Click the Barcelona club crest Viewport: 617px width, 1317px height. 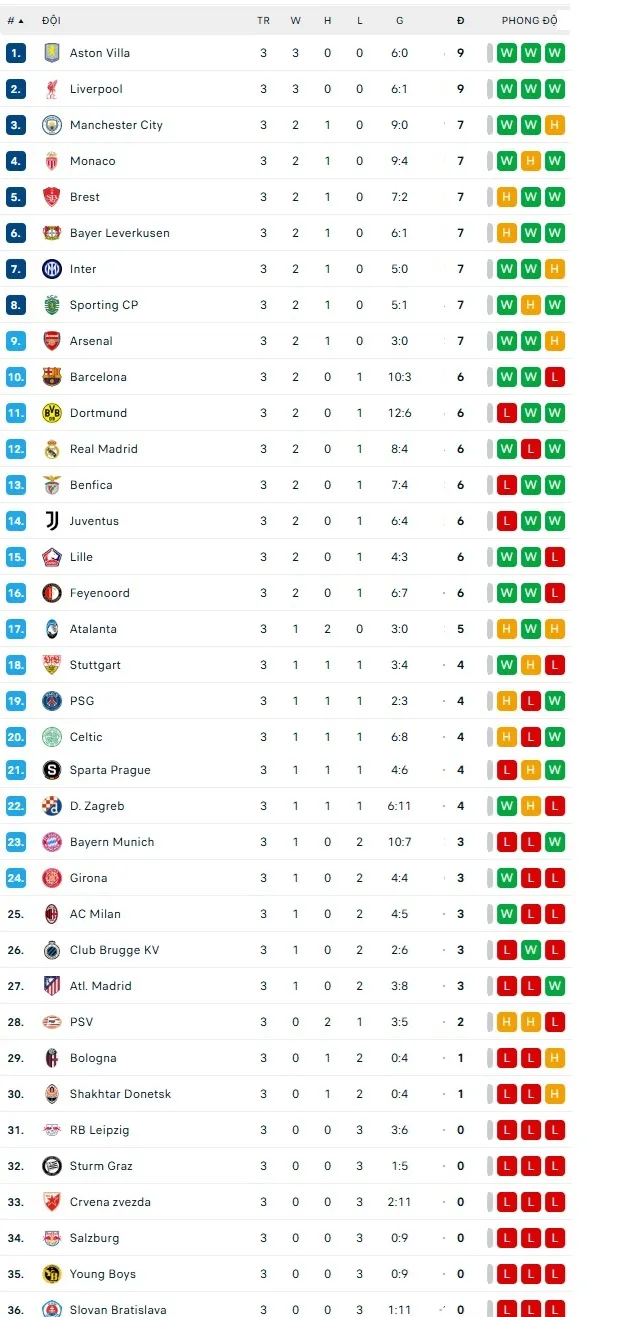coord(52,377)
